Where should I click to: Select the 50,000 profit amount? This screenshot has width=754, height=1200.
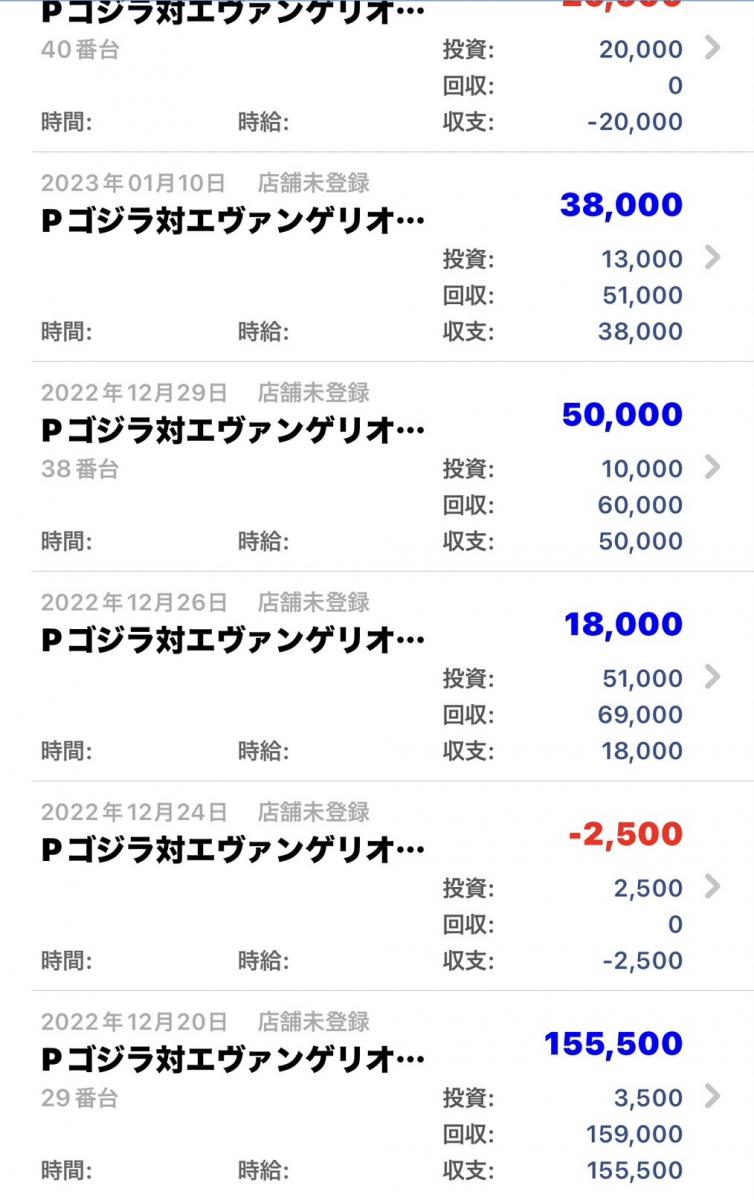[621, 415]
